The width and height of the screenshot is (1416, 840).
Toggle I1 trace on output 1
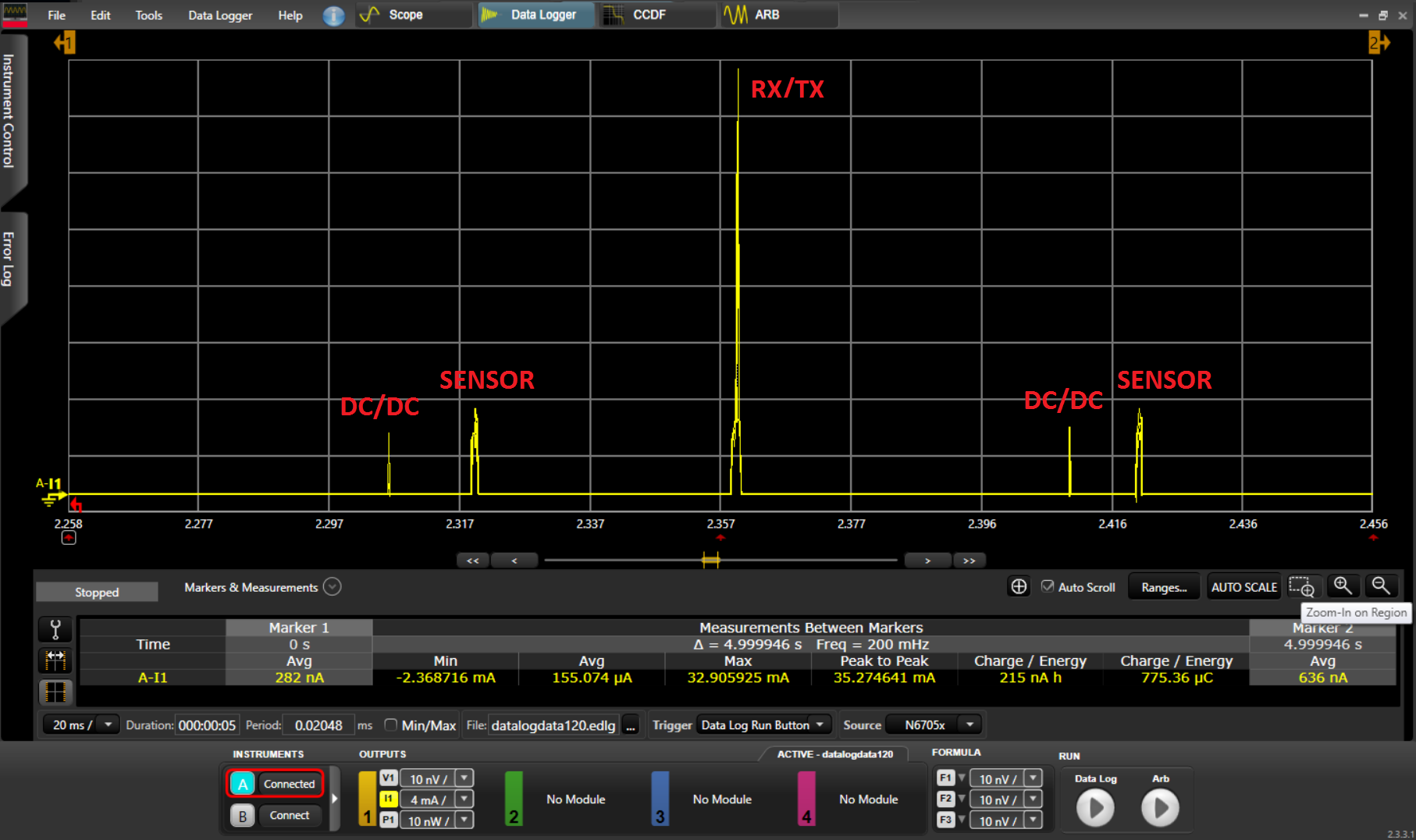pos(388,799)
